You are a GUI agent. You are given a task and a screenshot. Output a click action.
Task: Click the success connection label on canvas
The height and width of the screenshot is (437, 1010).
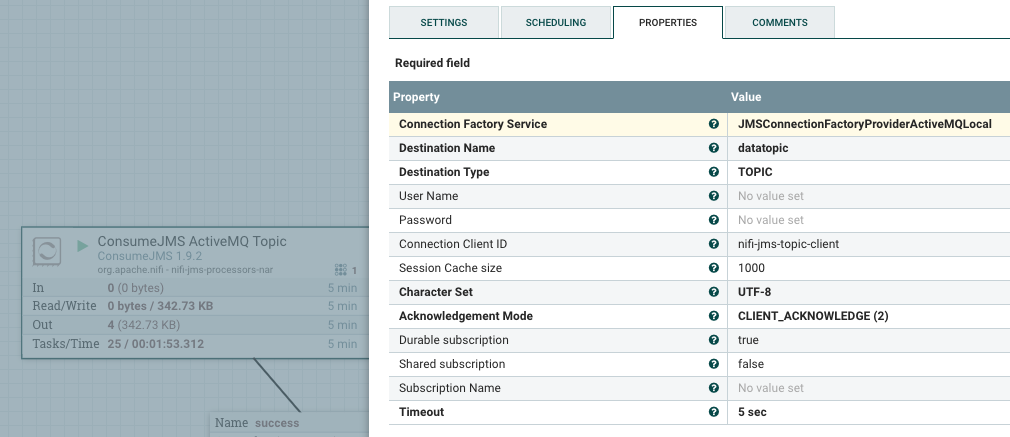click(277, 423)
